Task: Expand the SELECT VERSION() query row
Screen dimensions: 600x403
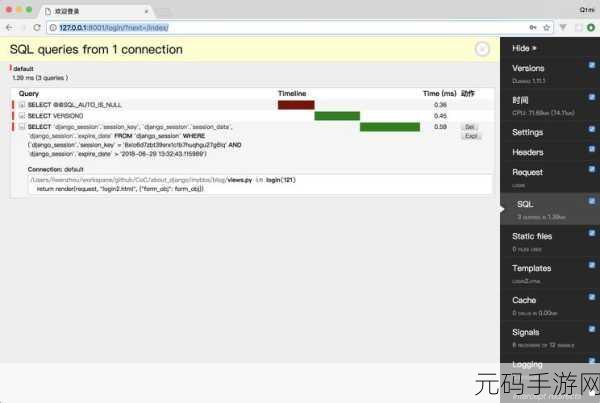Action: [x=22, y=116]
